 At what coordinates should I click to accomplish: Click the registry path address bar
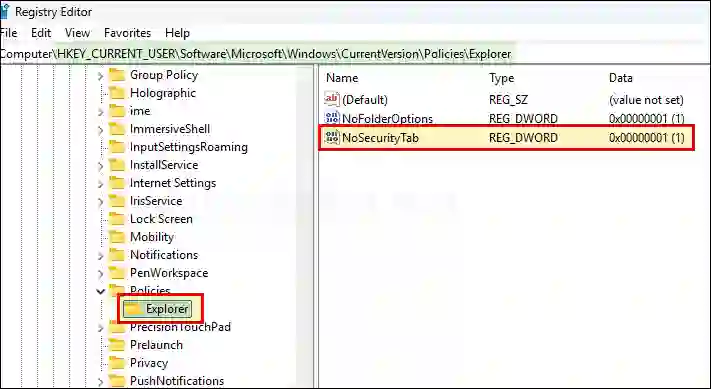click(356, 54)
